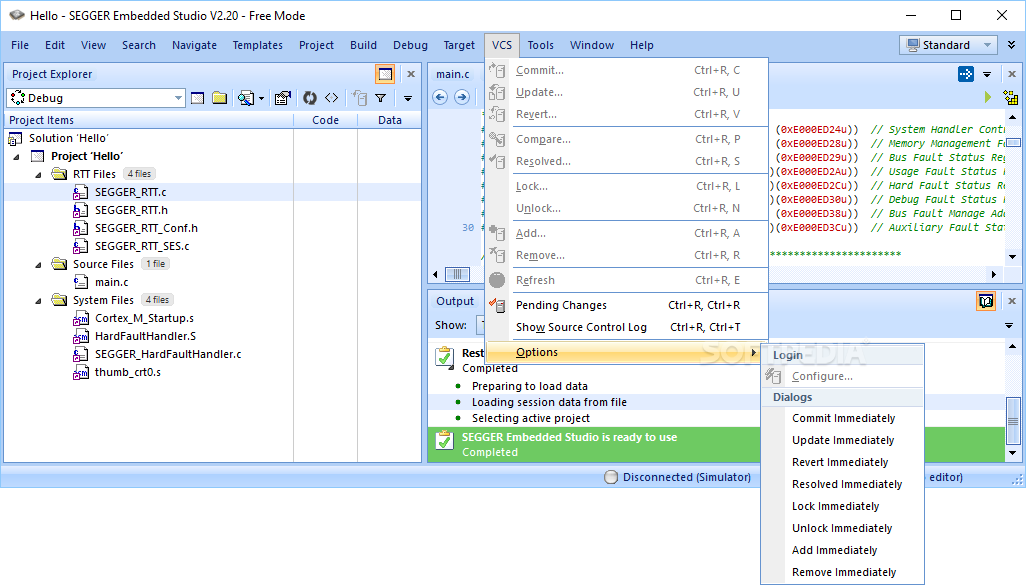The width and height of the screenshot is (1026, 585).
Task: Select thumb_crt0.s in System Files
Action: pos(128,372)
